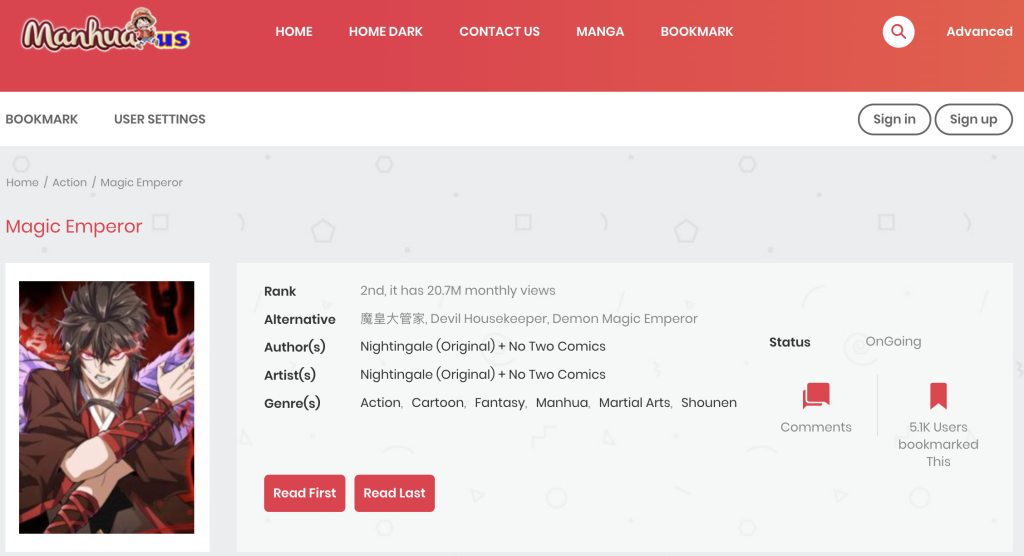Click the magnifying glass search icon
1024x556 pixels.
point(898,32)
